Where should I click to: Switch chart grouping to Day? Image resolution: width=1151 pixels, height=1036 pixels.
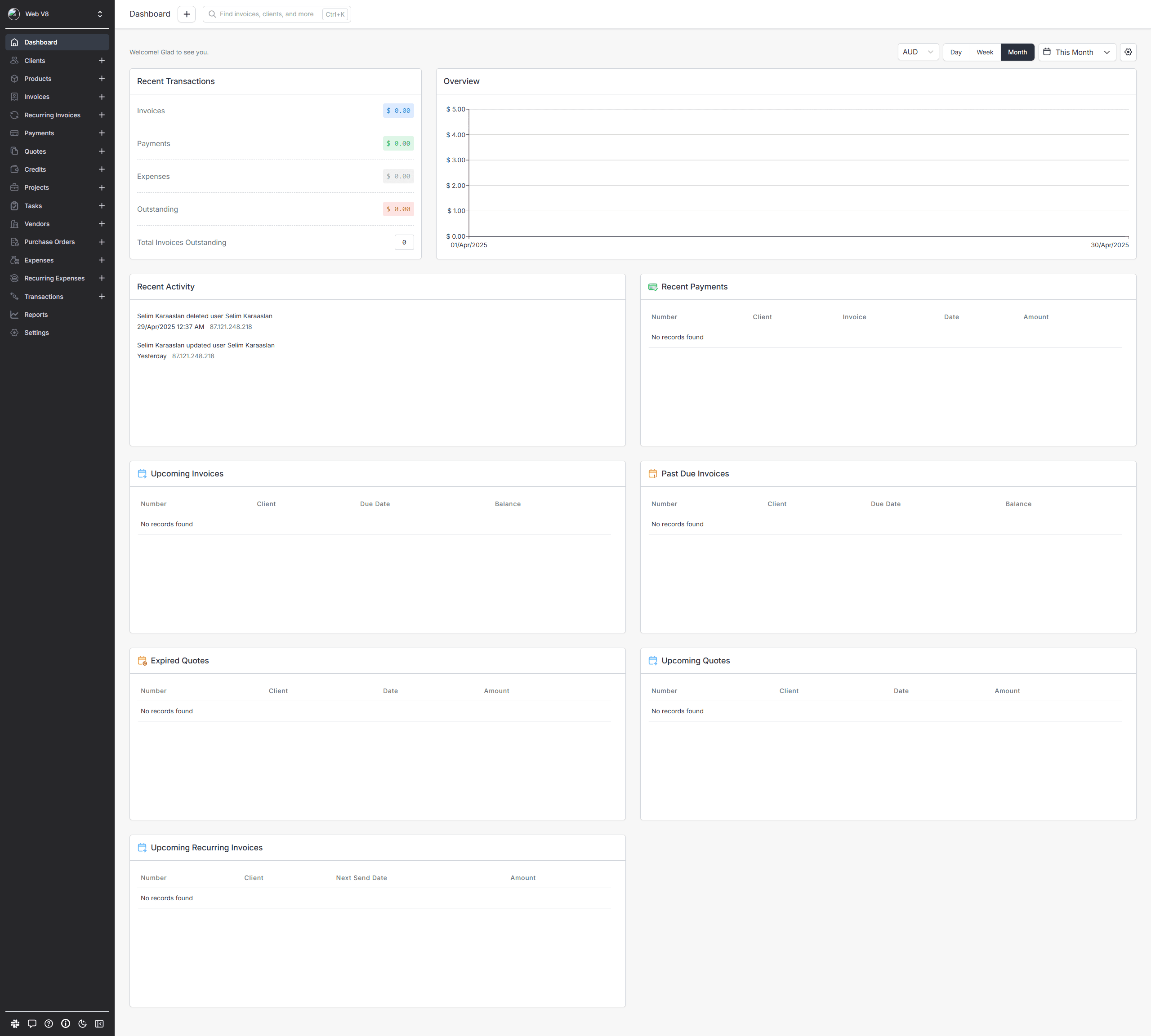pyautogui.click(x=956, y=52)
